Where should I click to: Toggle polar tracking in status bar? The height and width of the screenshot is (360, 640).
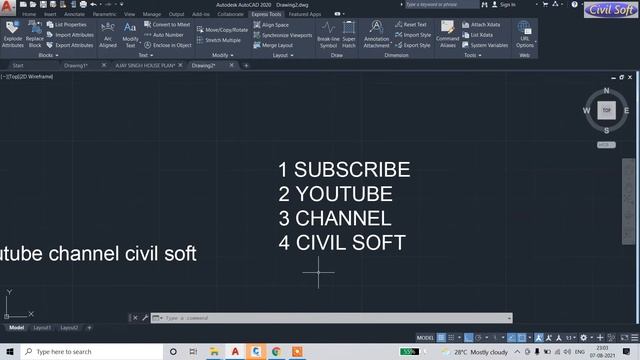point(478,338)
